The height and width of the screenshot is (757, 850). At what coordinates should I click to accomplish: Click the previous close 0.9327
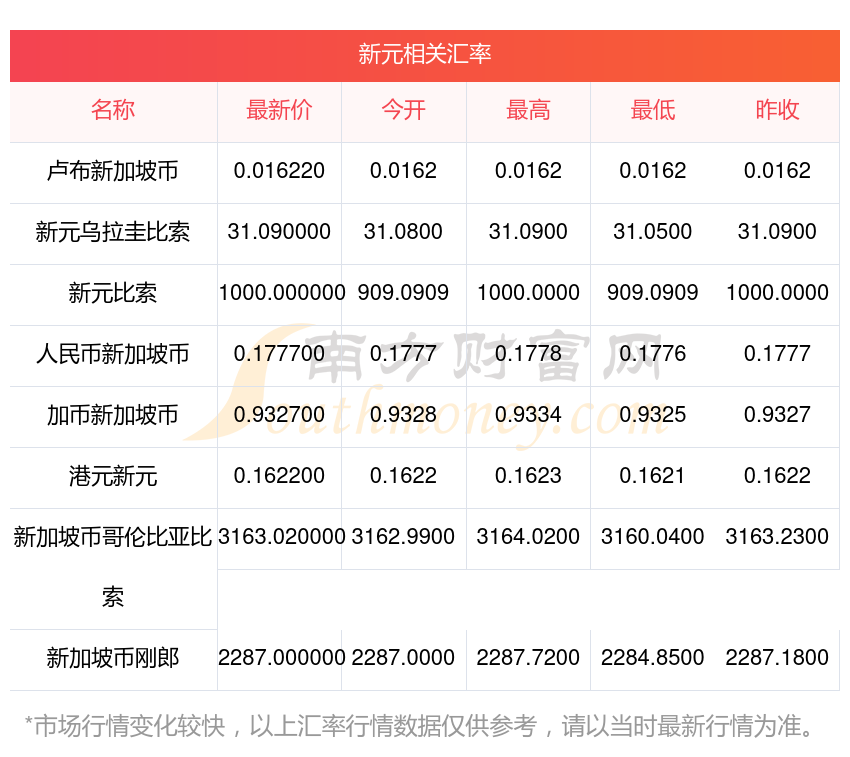777,415
